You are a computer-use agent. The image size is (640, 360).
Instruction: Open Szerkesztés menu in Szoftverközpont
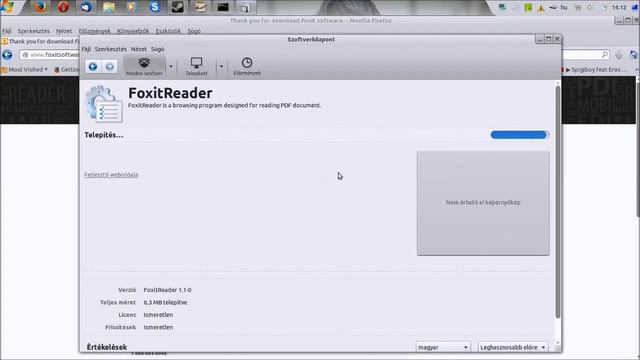click(111, 49)
